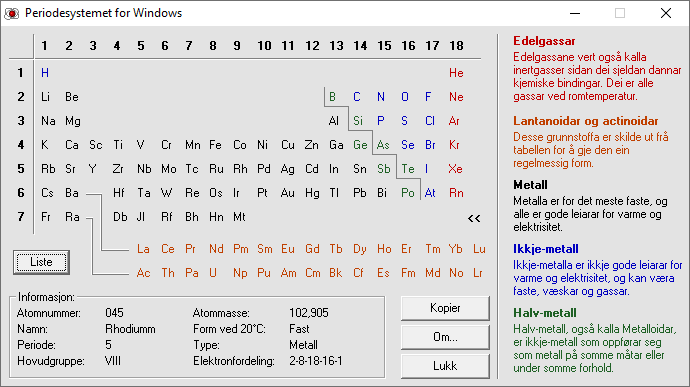Click the app icon in the title bar

point(12,13)
